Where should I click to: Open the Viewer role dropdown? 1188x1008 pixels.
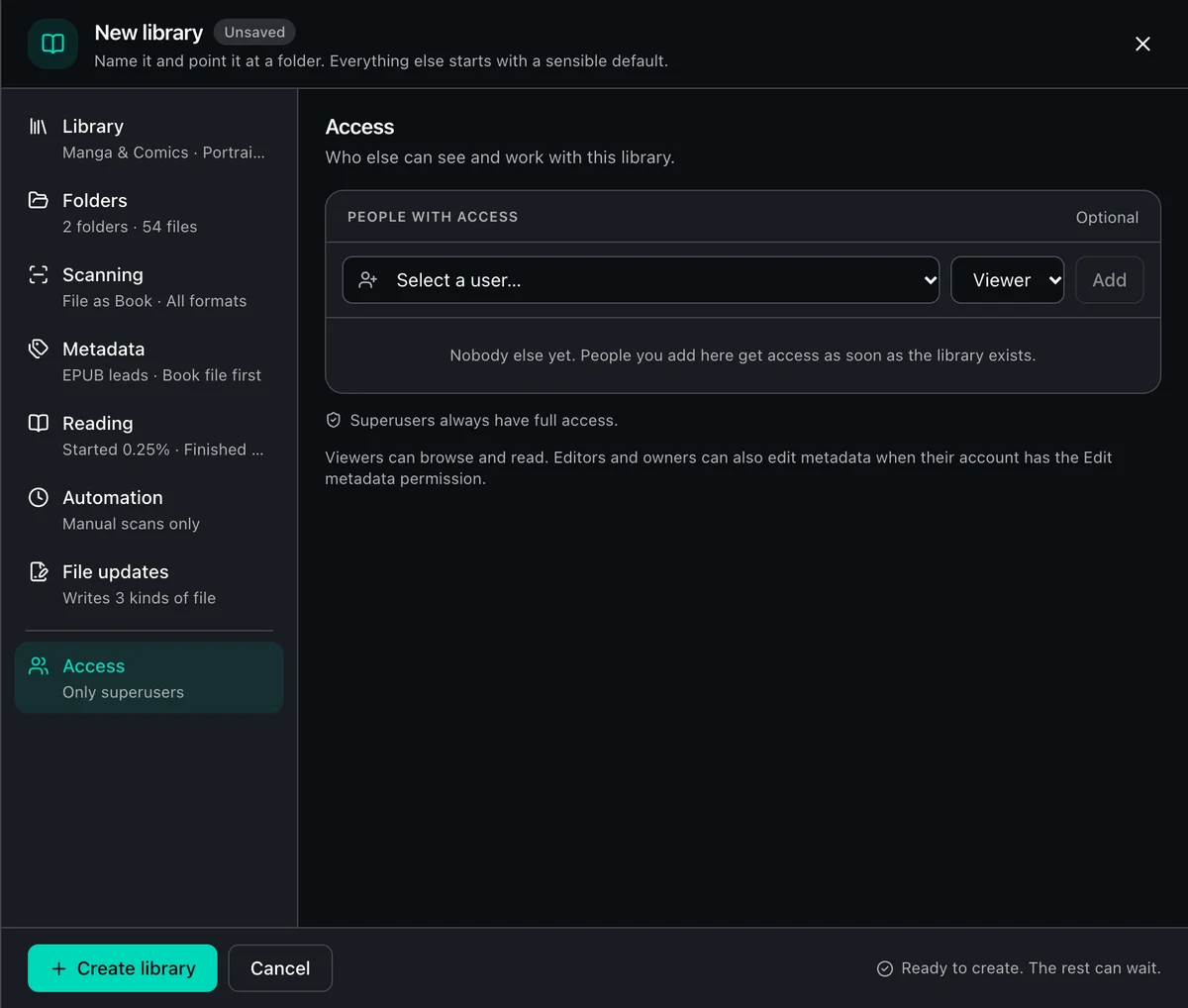[x=1008, y=280]
